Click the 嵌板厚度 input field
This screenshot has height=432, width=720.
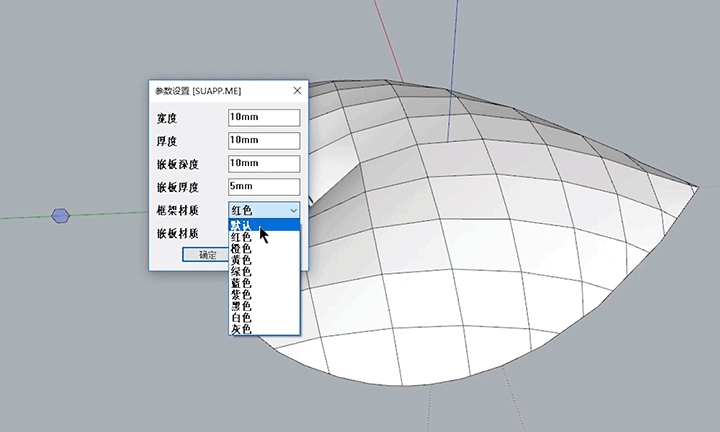pyautogui.click(x=264, y=186)
